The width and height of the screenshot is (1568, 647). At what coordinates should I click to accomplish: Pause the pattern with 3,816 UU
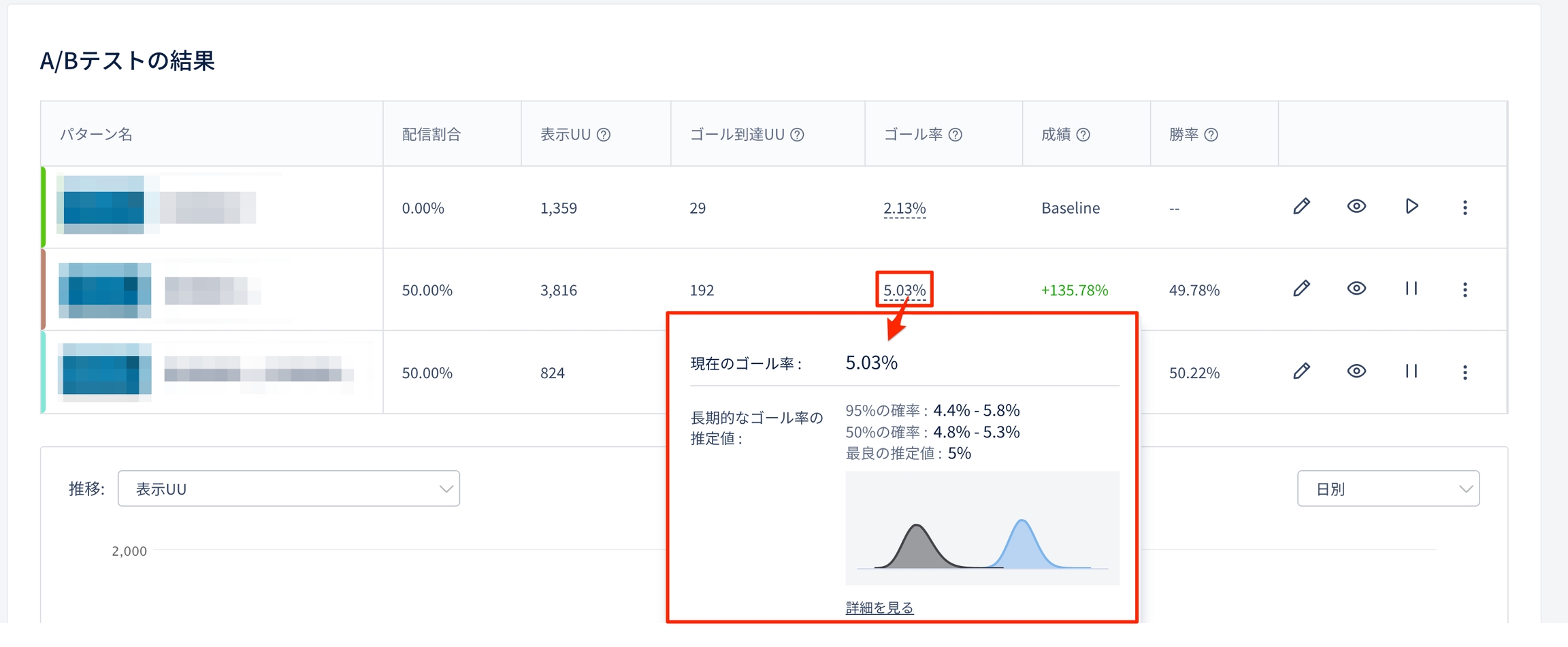tap(1411, 288)
